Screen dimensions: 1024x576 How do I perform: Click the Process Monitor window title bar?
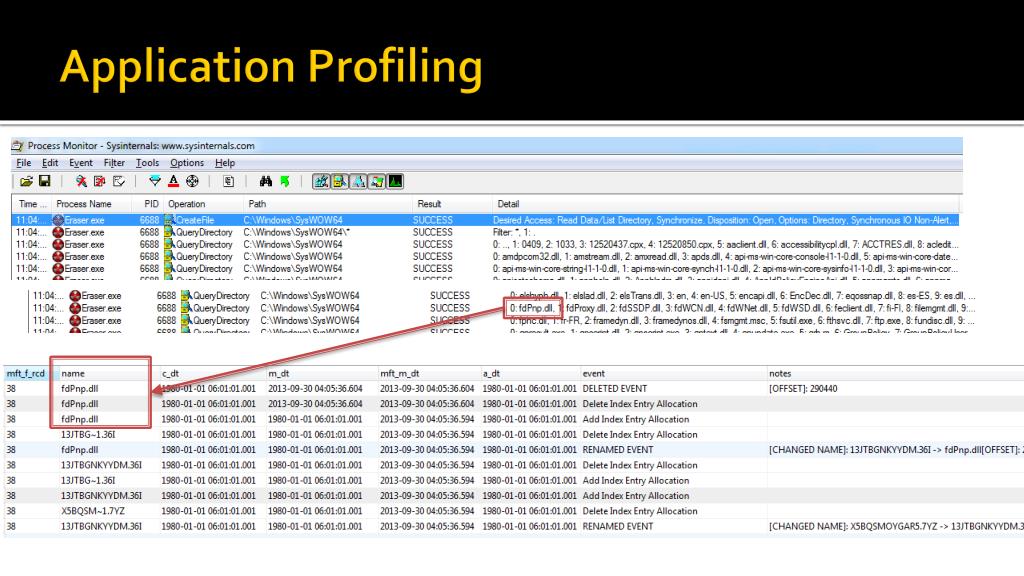click(487, 146)
